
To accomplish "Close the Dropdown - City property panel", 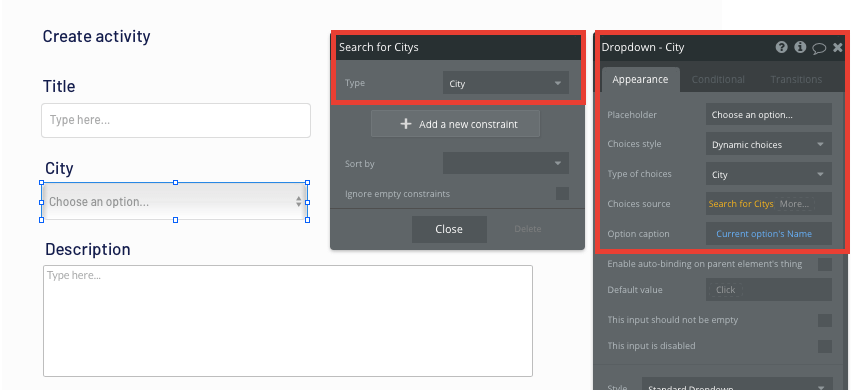I will point(838,48).
